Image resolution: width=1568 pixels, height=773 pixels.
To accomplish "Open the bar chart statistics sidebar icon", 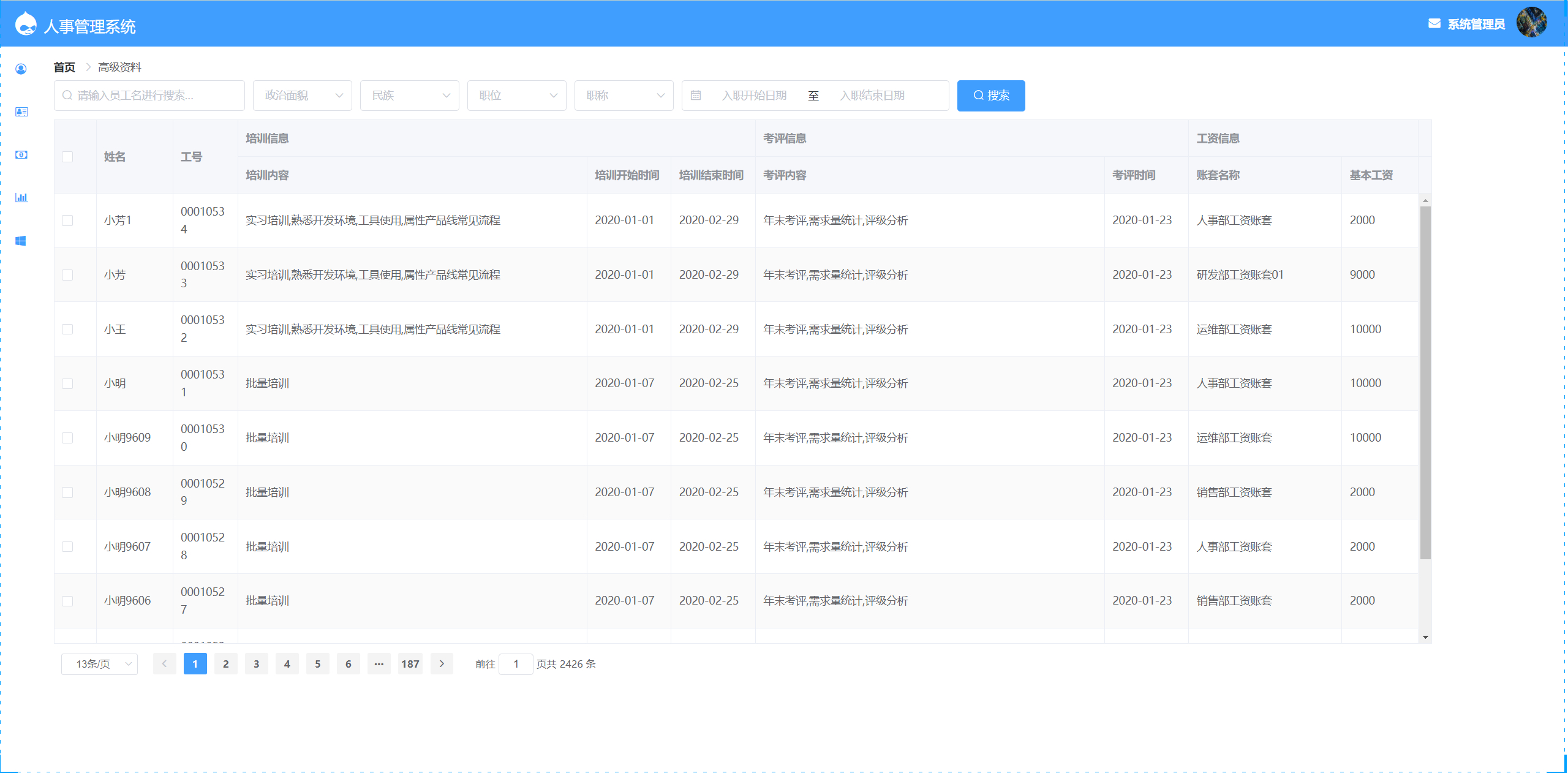I will click(21, 197).
